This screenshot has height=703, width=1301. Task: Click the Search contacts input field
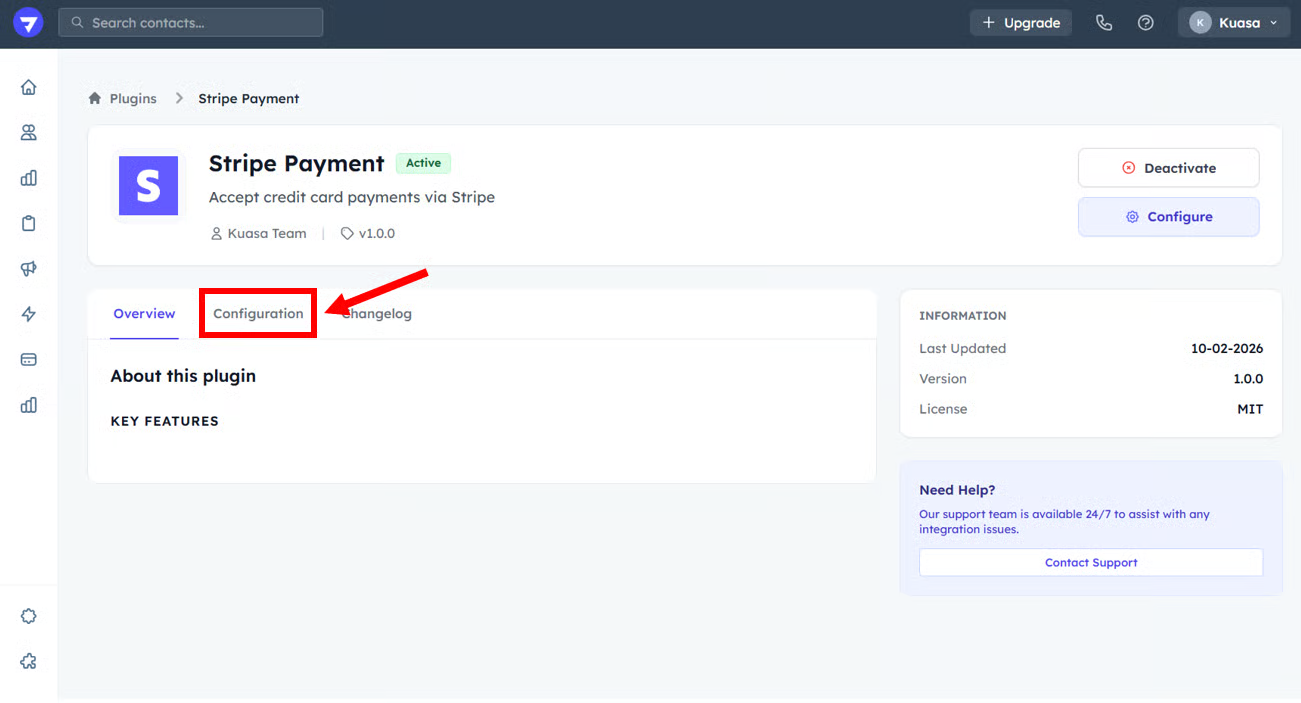click(x=191, y=23)
